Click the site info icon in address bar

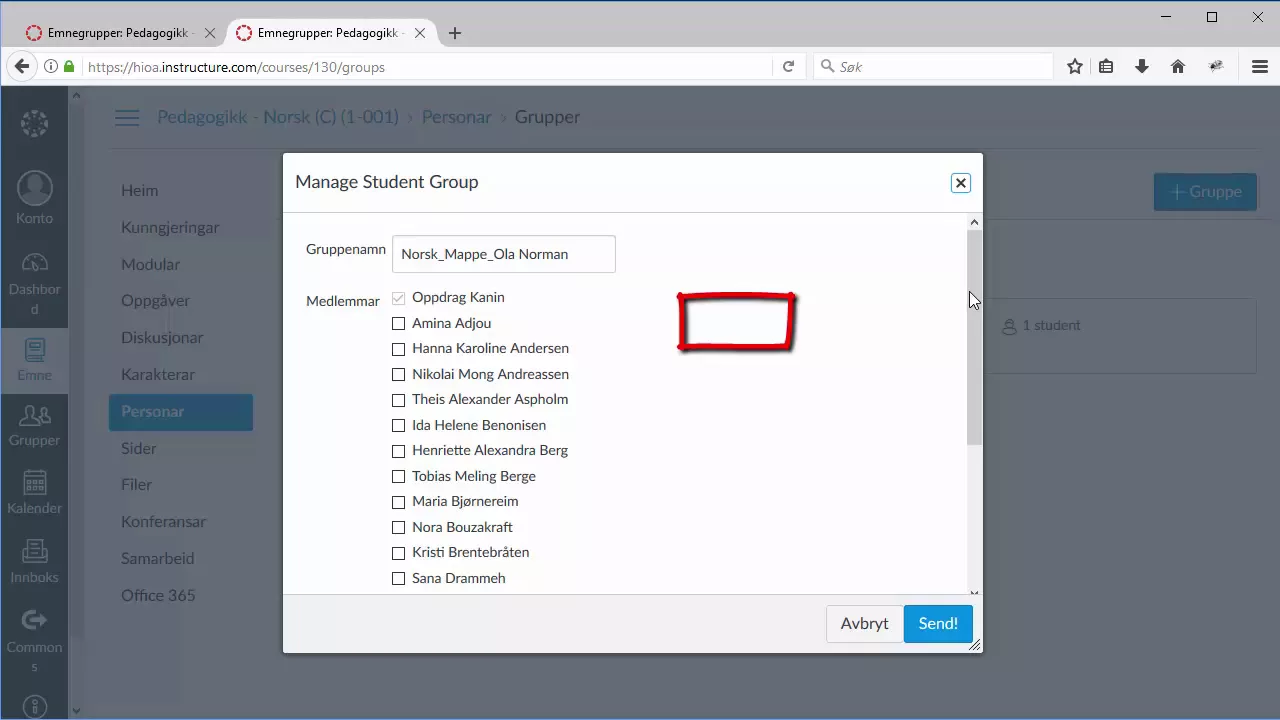click(x=50, y=67)
